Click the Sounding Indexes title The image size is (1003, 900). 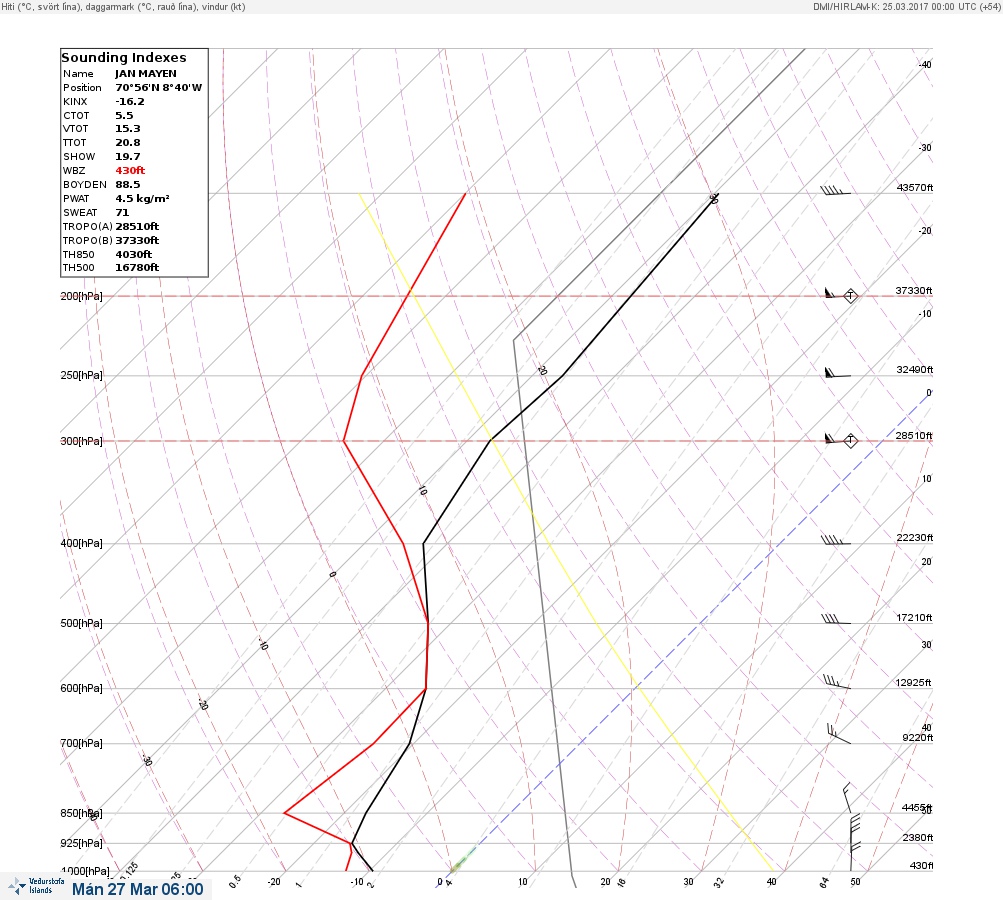(123, 58)
